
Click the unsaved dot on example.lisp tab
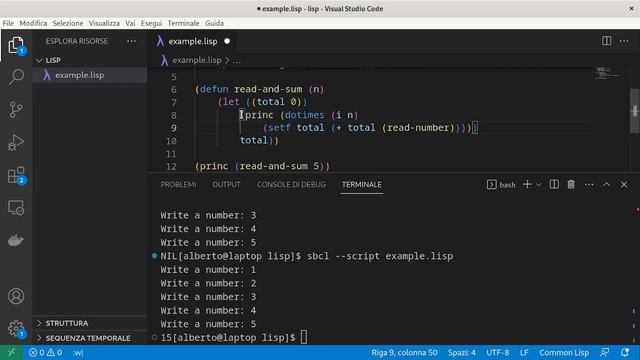tap(227, 41)
